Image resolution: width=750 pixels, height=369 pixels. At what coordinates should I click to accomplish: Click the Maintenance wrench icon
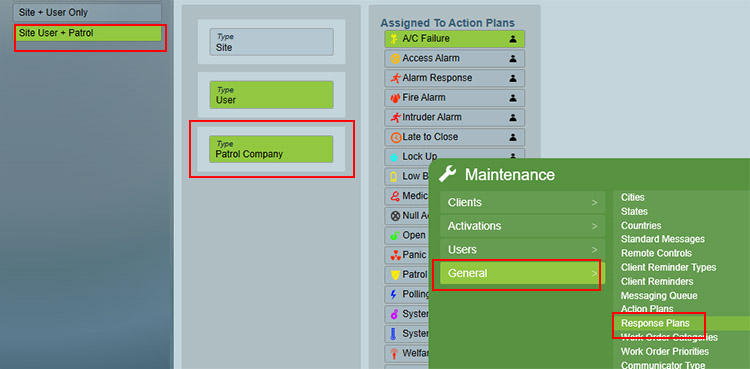(448, 174)
